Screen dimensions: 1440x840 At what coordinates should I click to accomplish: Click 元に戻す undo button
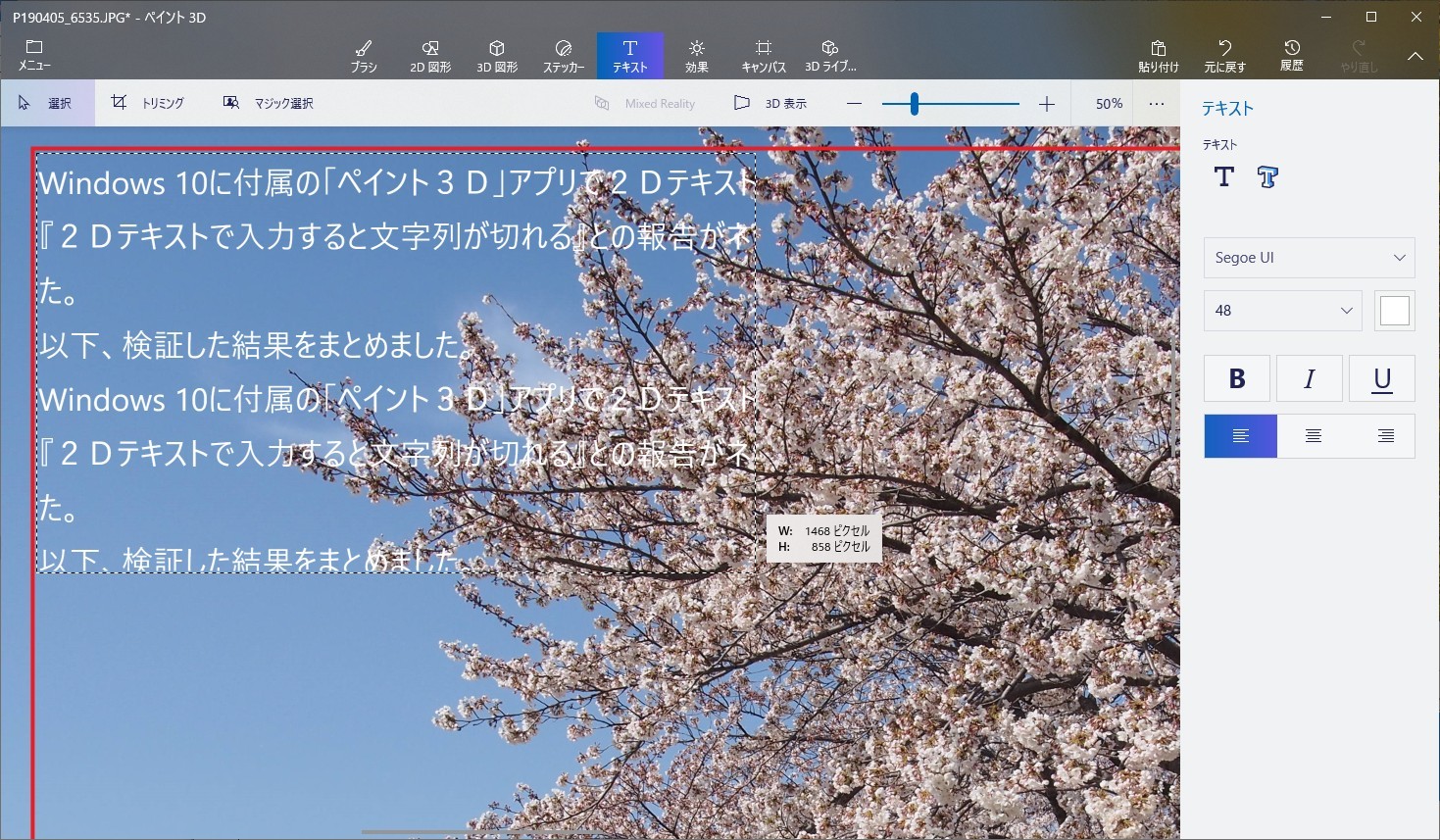point(1225,56)
